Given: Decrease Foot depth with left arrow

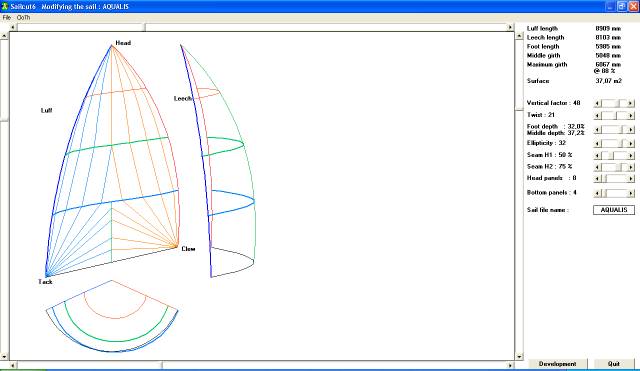Looking at the screenshot, I should tap(597, 130).
